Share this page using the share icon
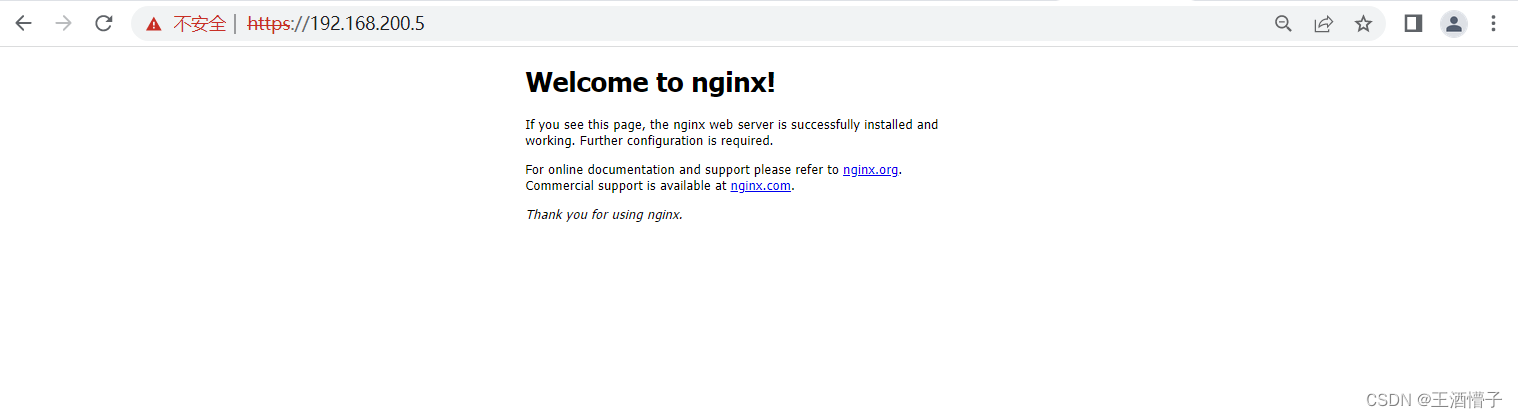The image size is (1518, 418). pos(1323,24)
